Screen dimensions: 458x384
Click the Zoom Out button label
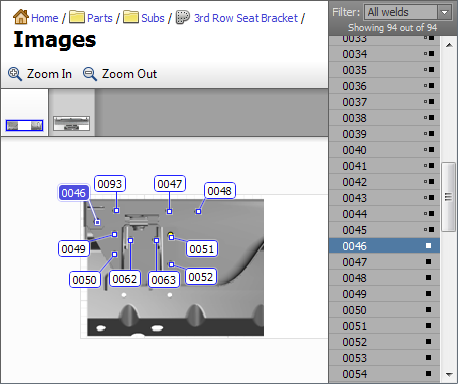coord(129,74)
